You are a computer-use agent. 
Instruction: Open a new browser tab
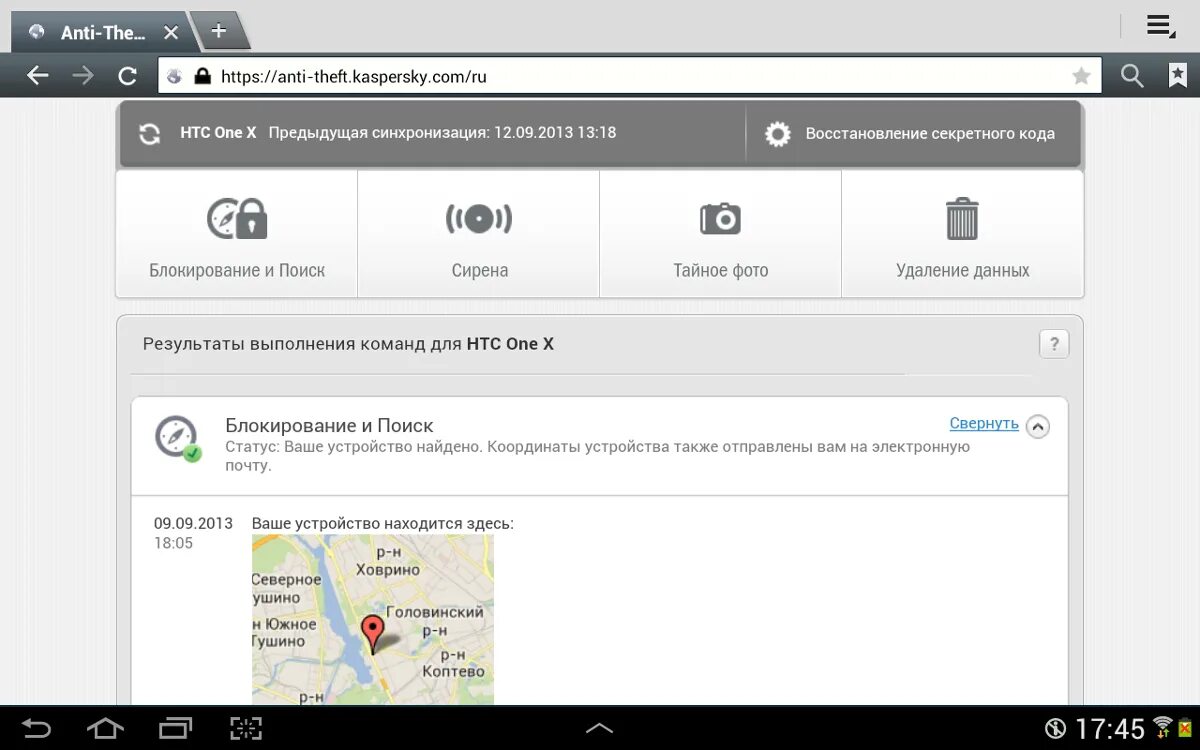219,31
